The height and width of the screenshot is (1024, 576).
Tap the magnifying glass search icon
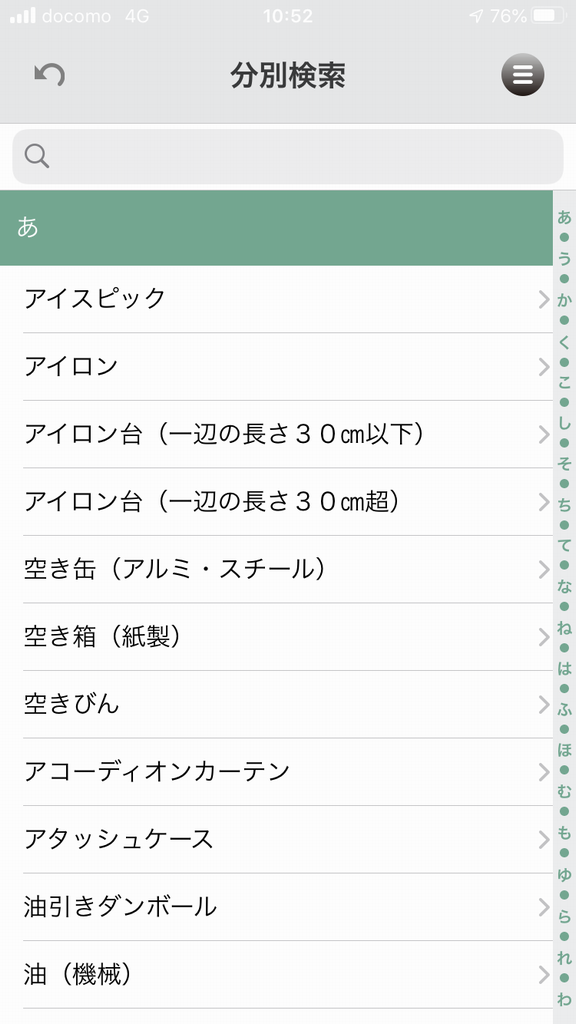pyautogui.click(x=37, y=156)
